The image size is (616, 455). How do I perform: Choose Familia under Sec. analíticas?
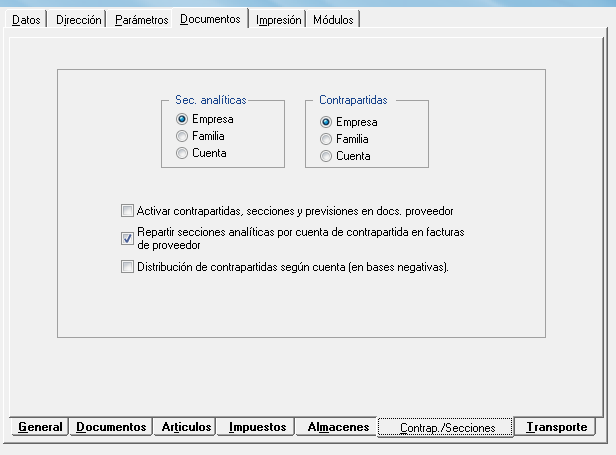(182, 136)
